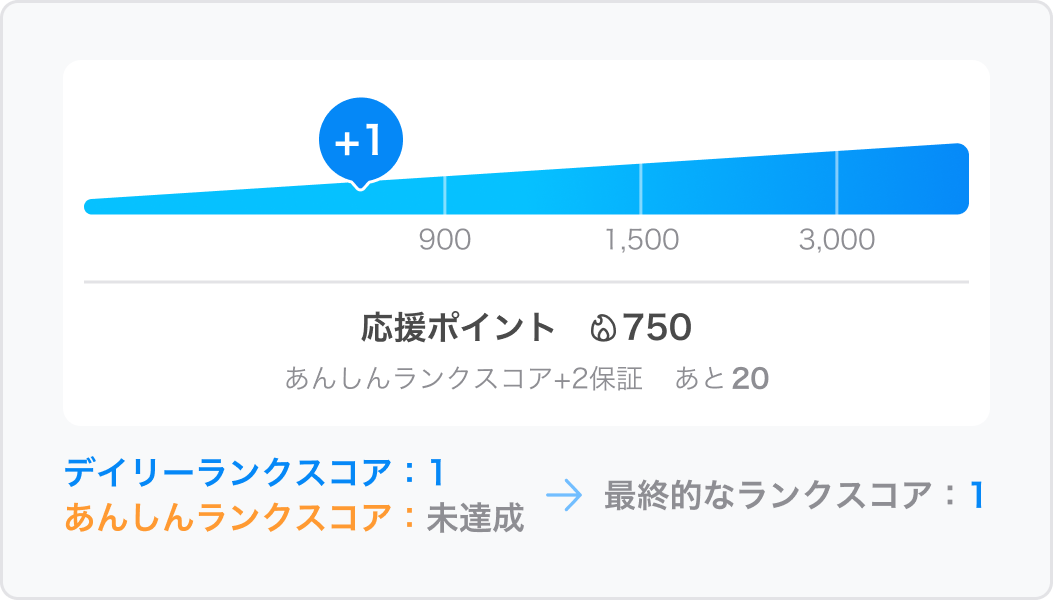Click the orange あんしんランクスコア label

pos(228,518)
